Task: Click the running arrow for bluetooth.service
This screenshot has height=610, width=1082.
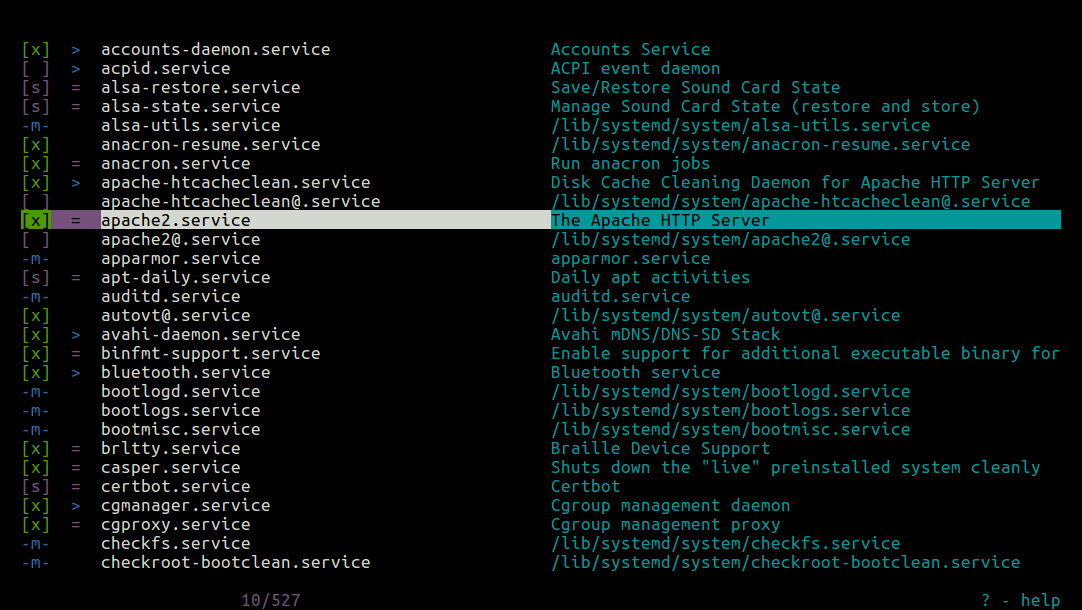Action: click(76, 372)
